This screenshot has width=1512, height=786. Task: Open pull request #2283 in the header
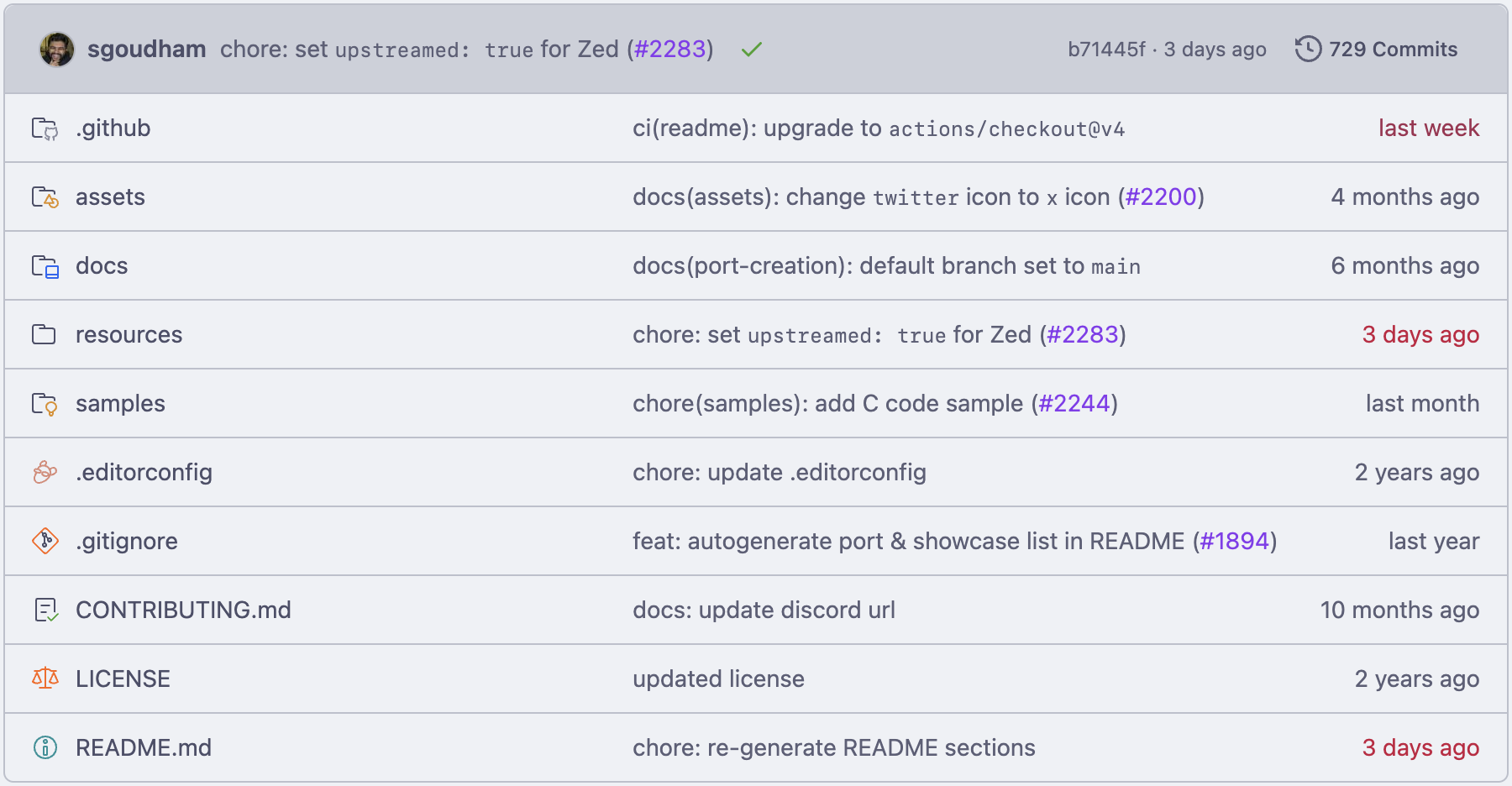(x=669, y=50)
